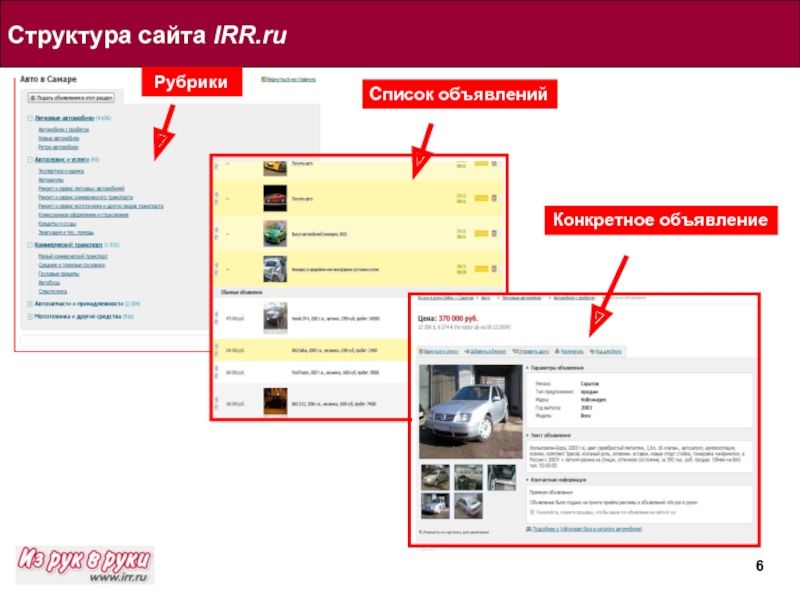
Task: Open Средние и тяжелые грузовики
Action: (72, 265)
